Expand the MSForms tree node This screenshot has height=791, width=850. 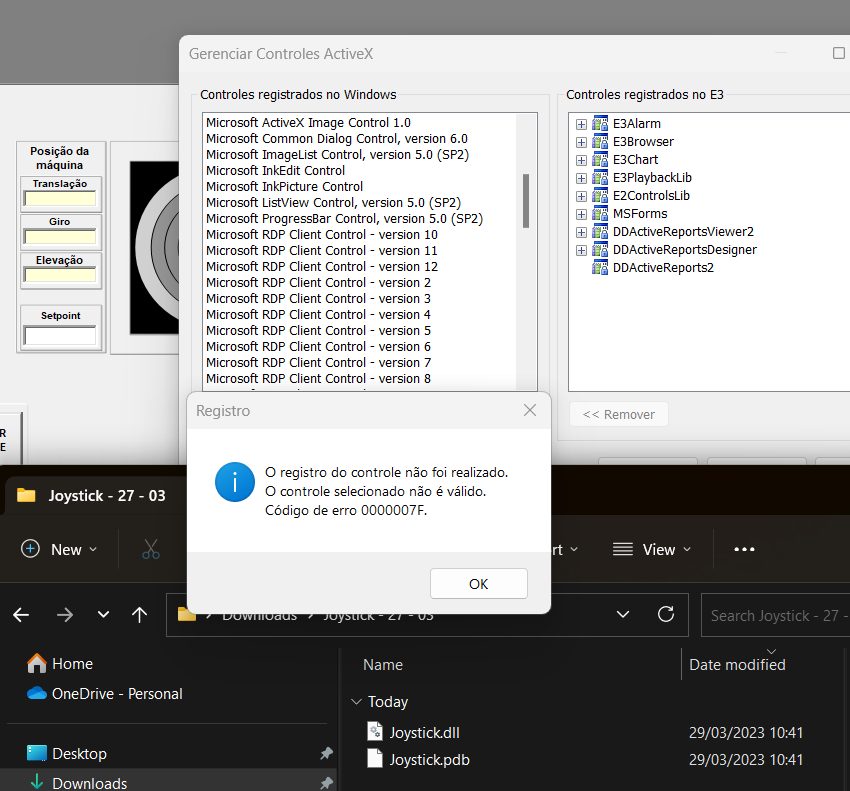tap(581, 214)
